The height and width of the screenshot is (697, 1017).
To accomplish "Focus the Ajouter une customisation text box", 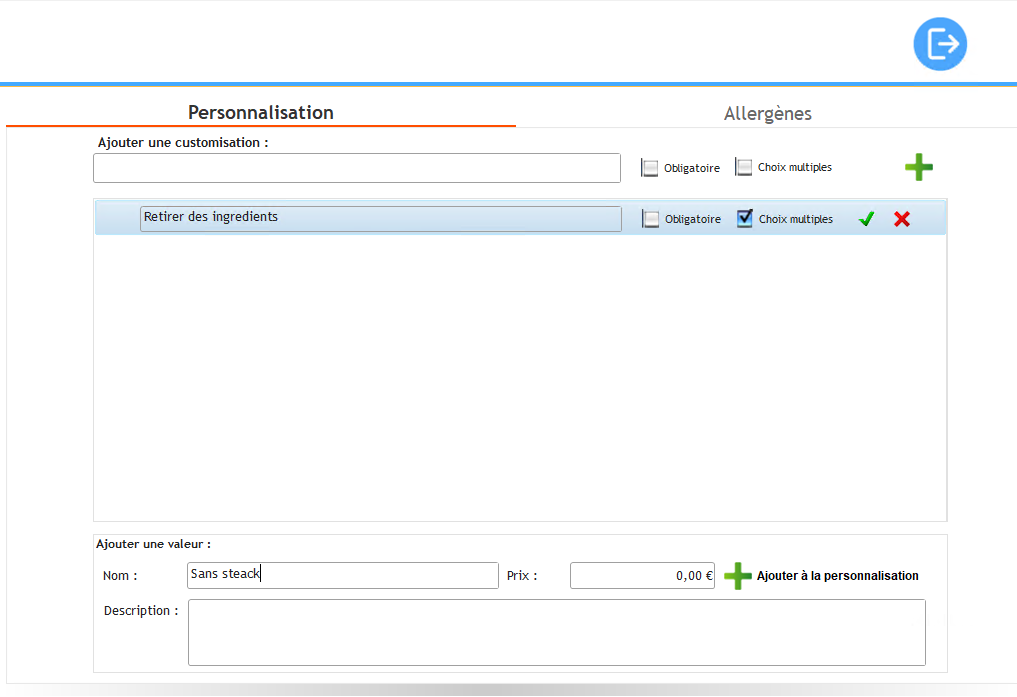I will click(x=357, y=168).
